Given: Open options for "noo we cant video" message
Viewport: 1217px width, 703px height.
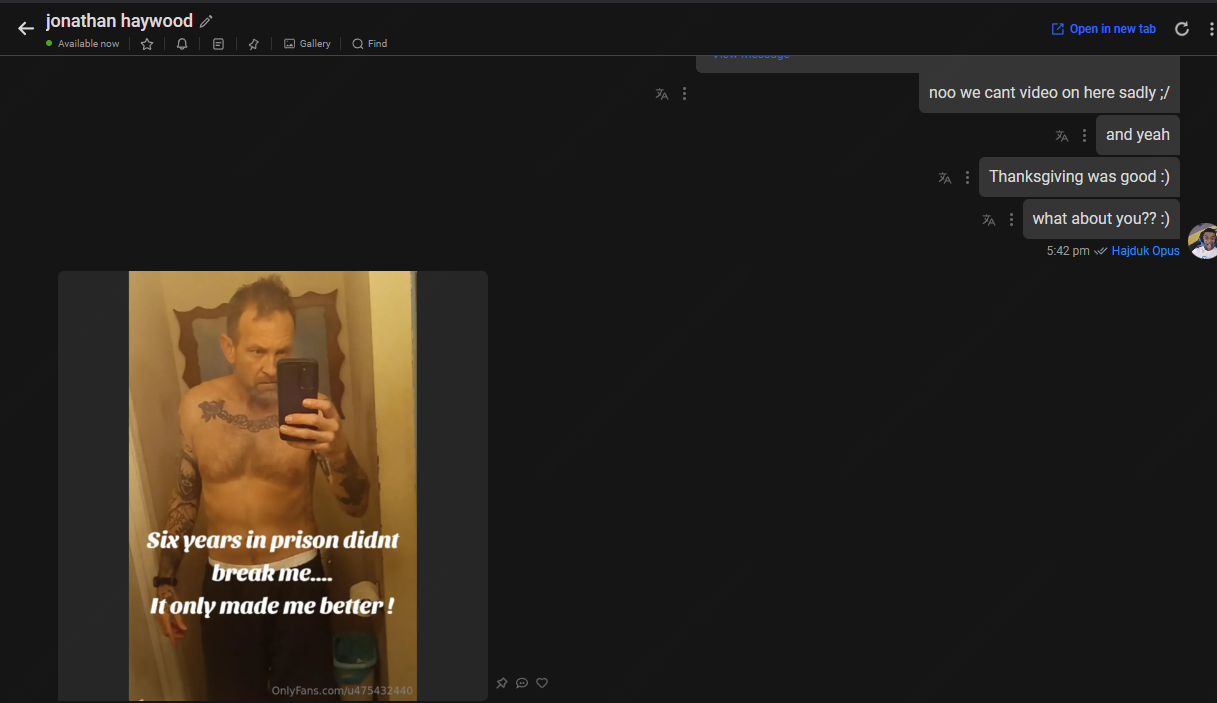Looking at the screenshot, I should (x=684, y=92).
